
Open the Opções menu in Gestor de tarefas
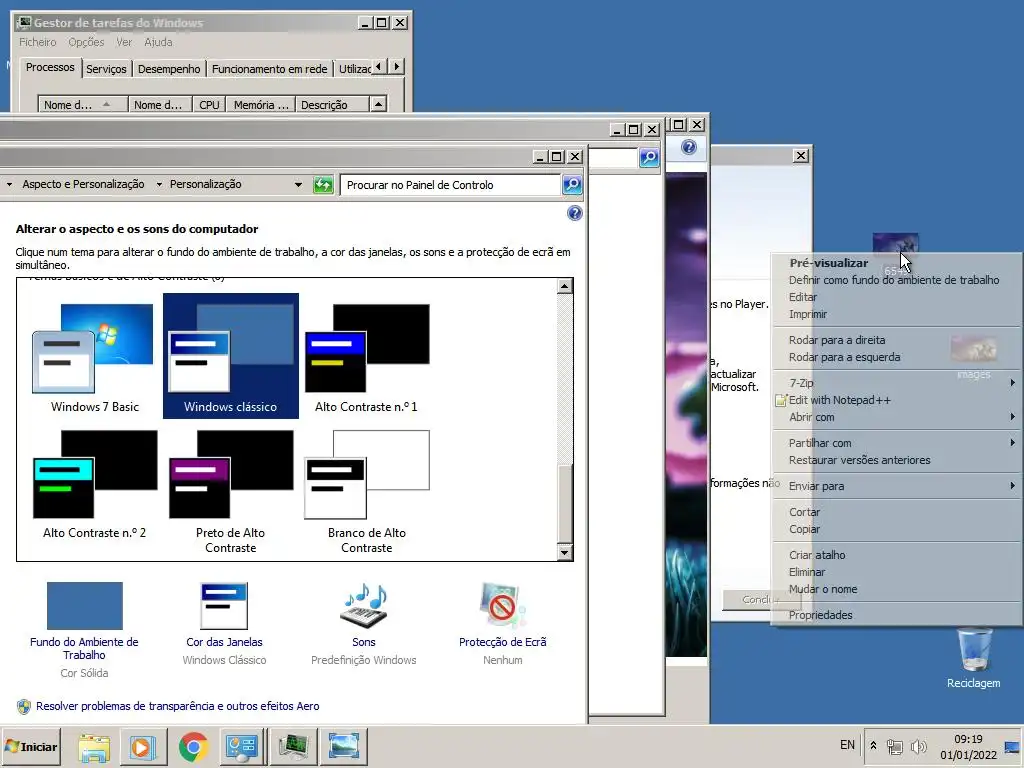(x=86, y=42)
